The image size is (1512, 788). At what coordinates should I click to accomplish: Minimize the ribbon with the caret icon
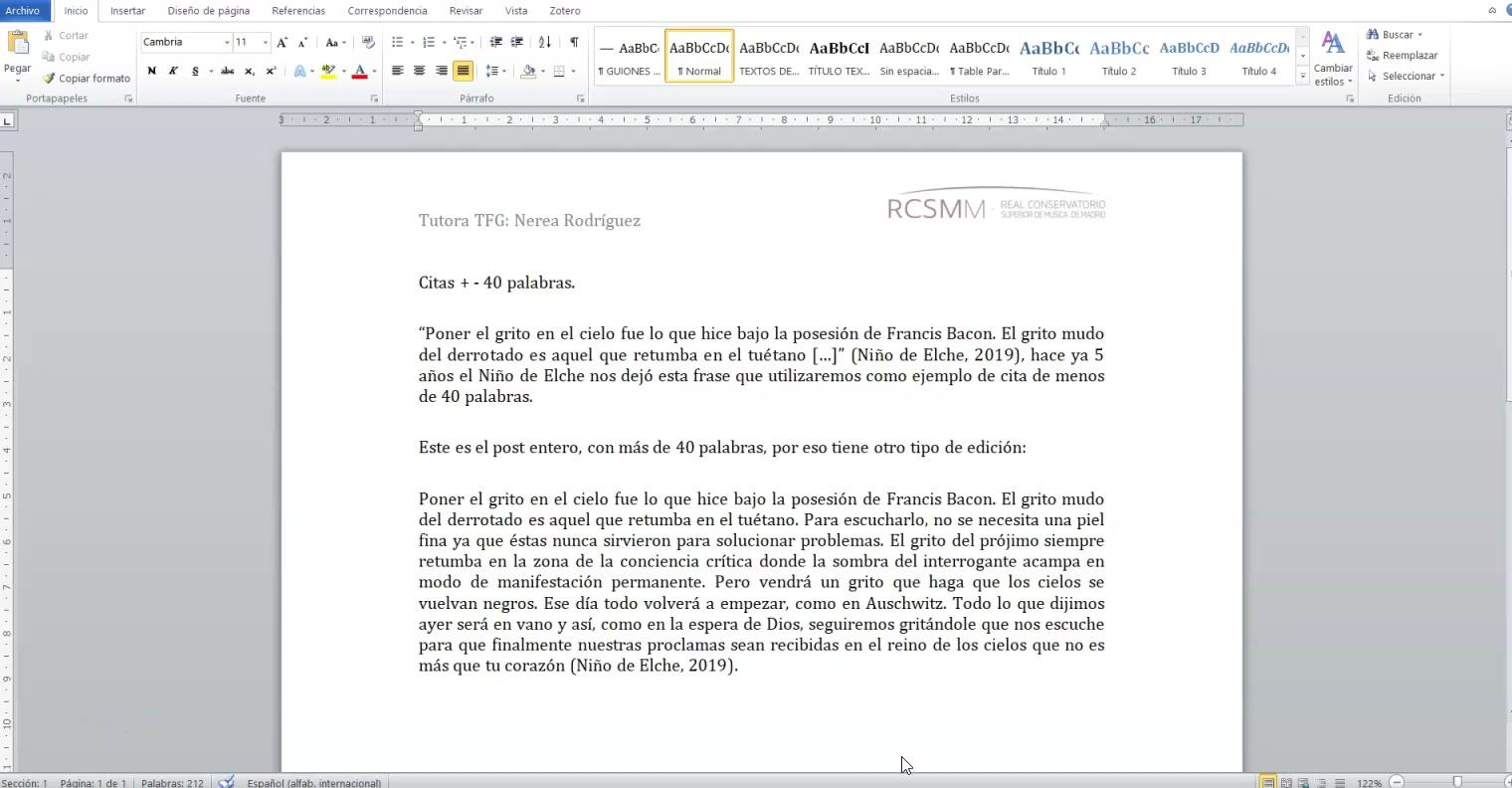1492,11
